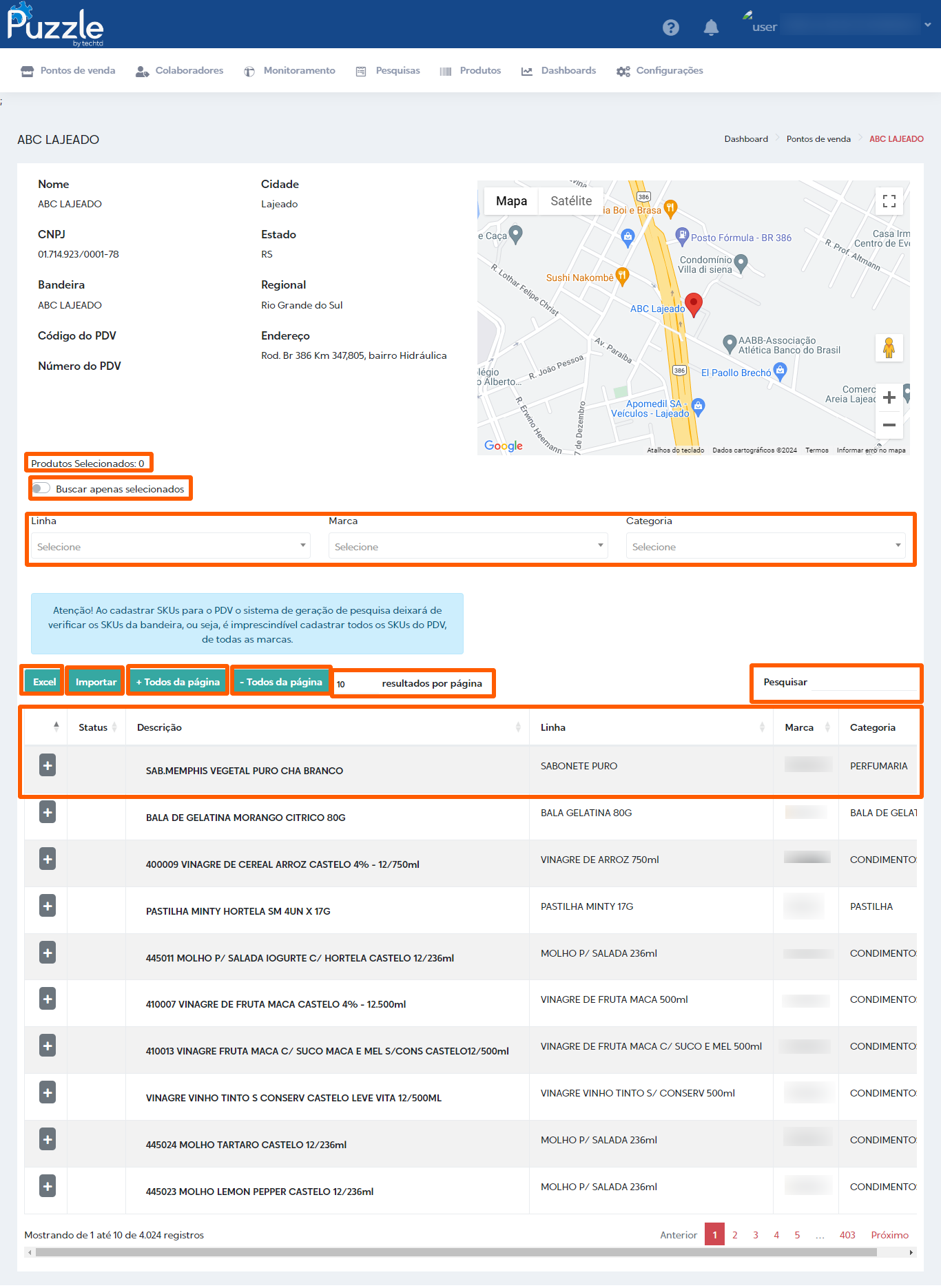Click the Condomínio Villa di siena marker
The width and height of the screenshot is (941, 1288).
coord(741,263)
